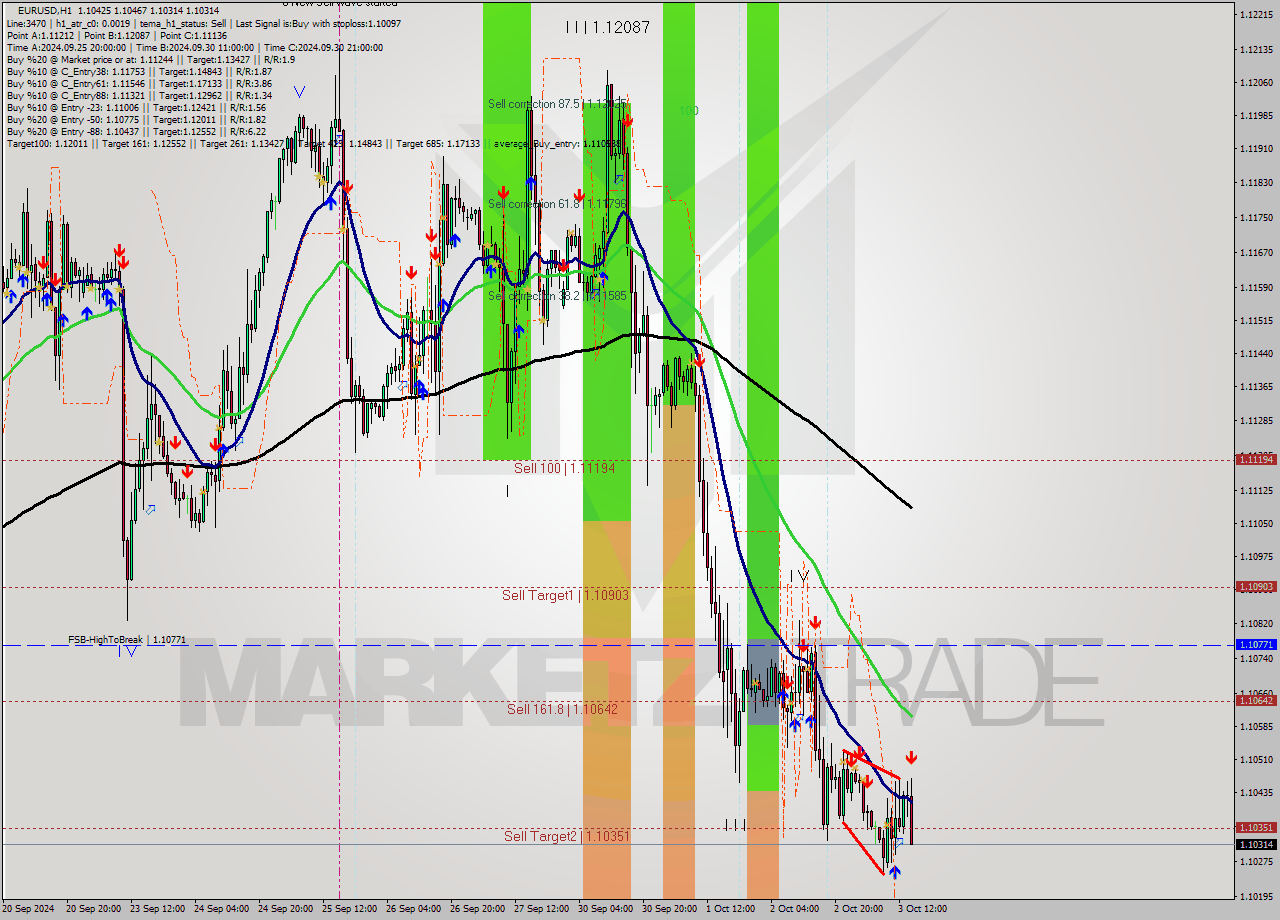Click the red 1.10351 price tag on axis

click(x=1256, y=828)
